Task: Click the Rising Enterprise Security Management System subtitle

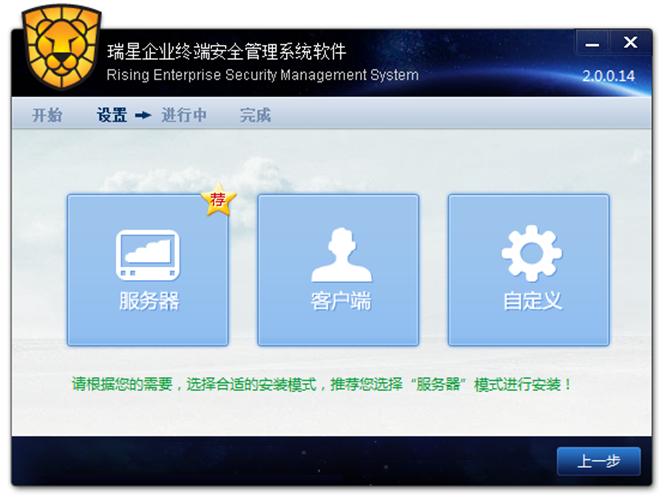Action: (x=262, y=75)
